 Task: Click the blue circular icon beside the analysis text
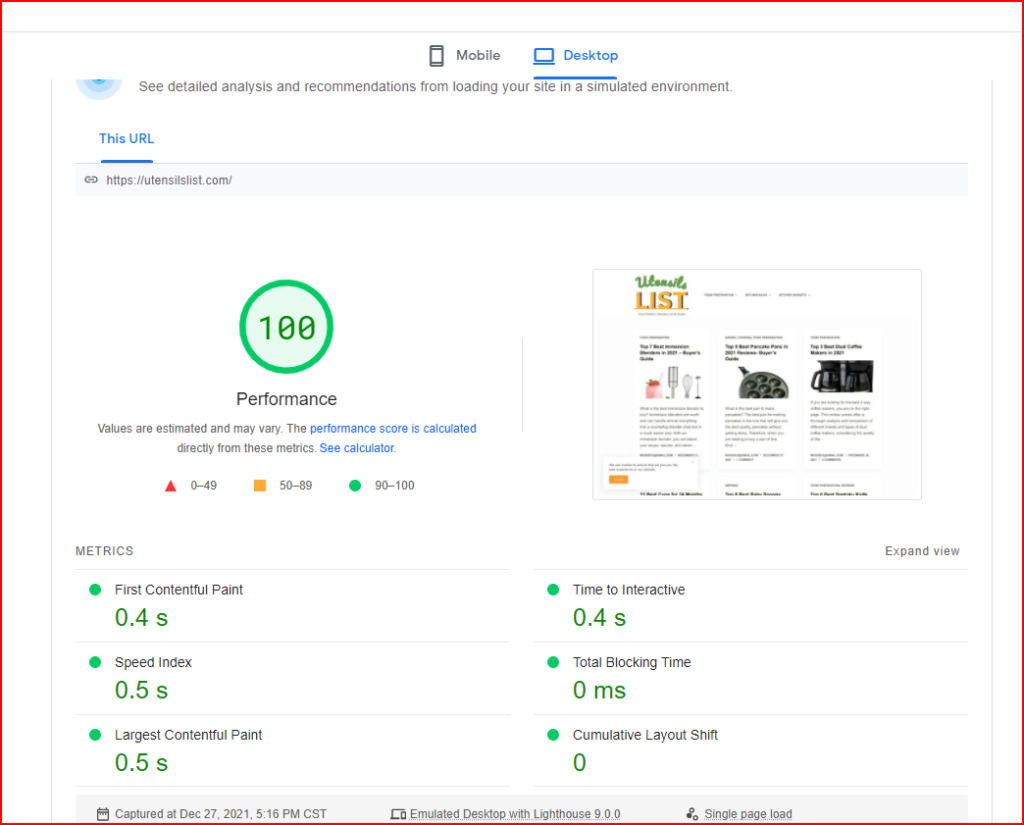pos(99,87)
